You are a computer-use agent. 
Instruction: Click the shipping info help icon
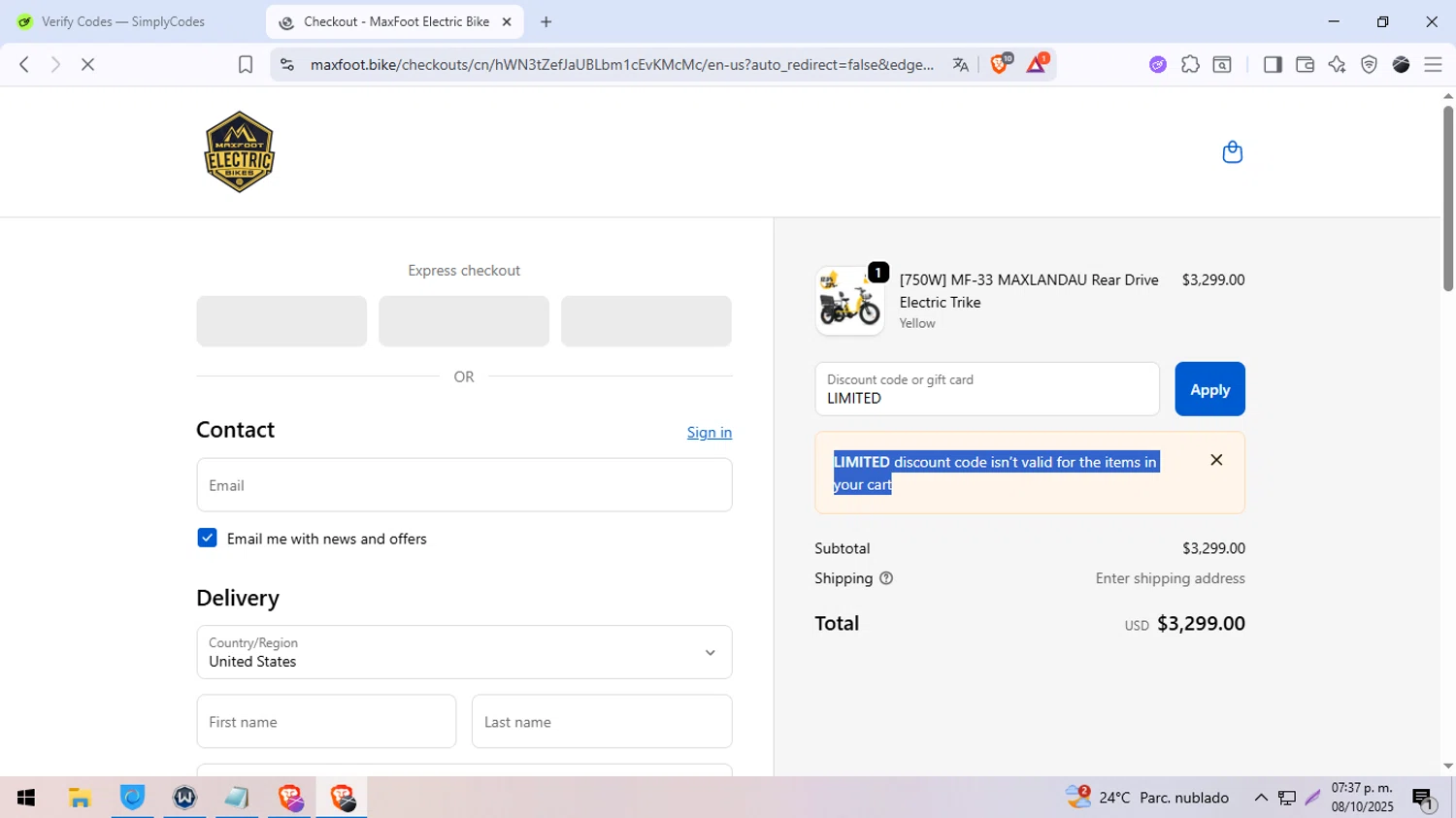coord(886,578)
